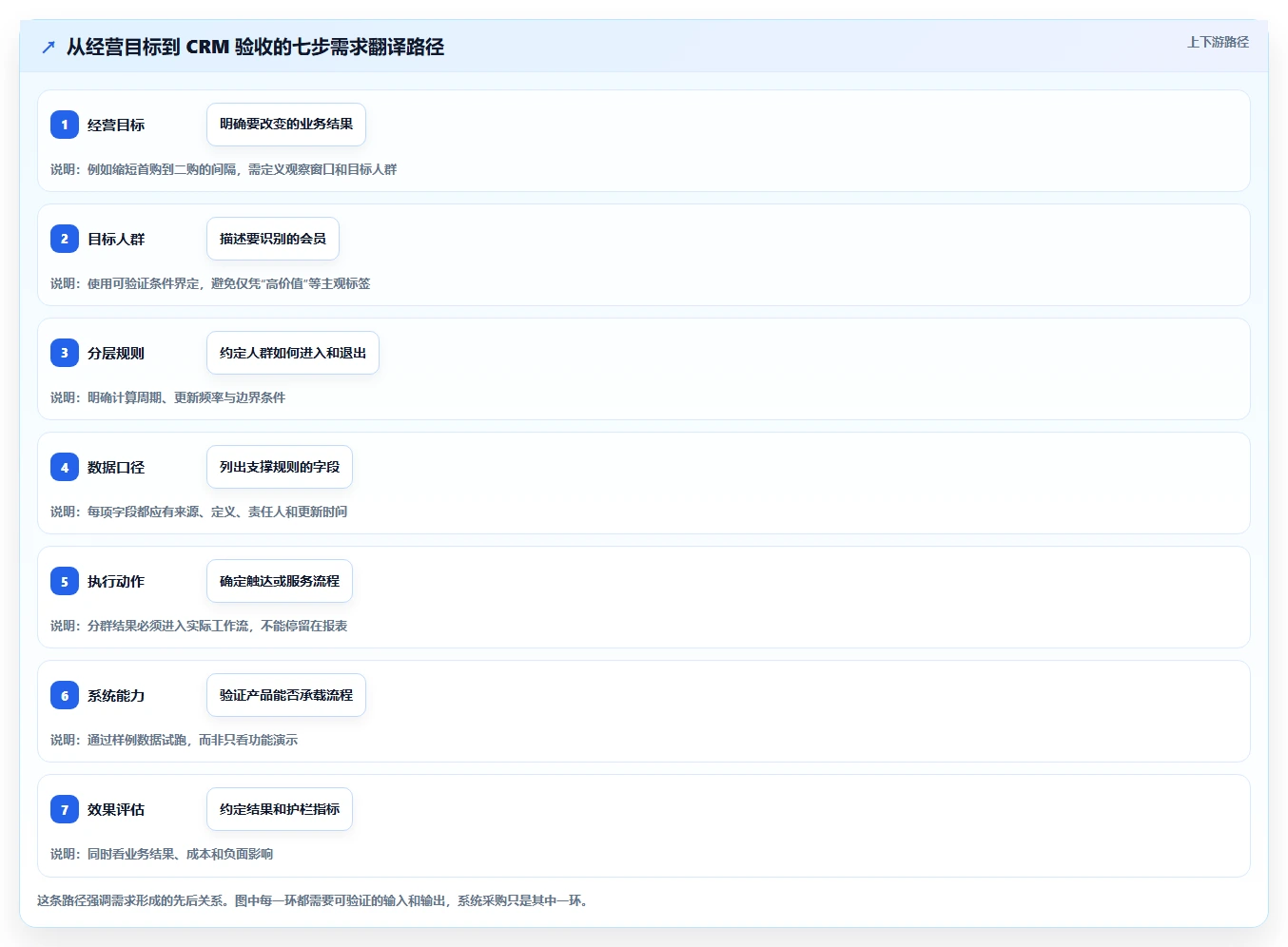Click the 描述要识别的会员 pill
This screenshot has height=947, width=1288.
273,239
